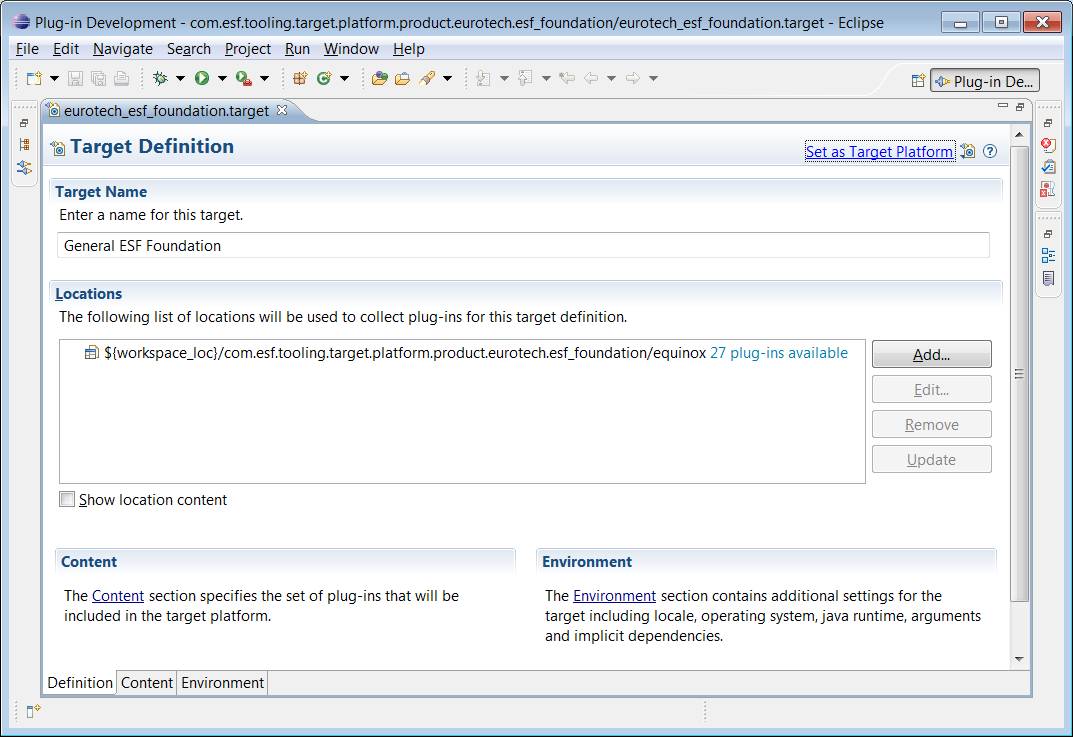Open the Problems fast view icon
Viewport: 1073px width, 737px height.
1048,189
